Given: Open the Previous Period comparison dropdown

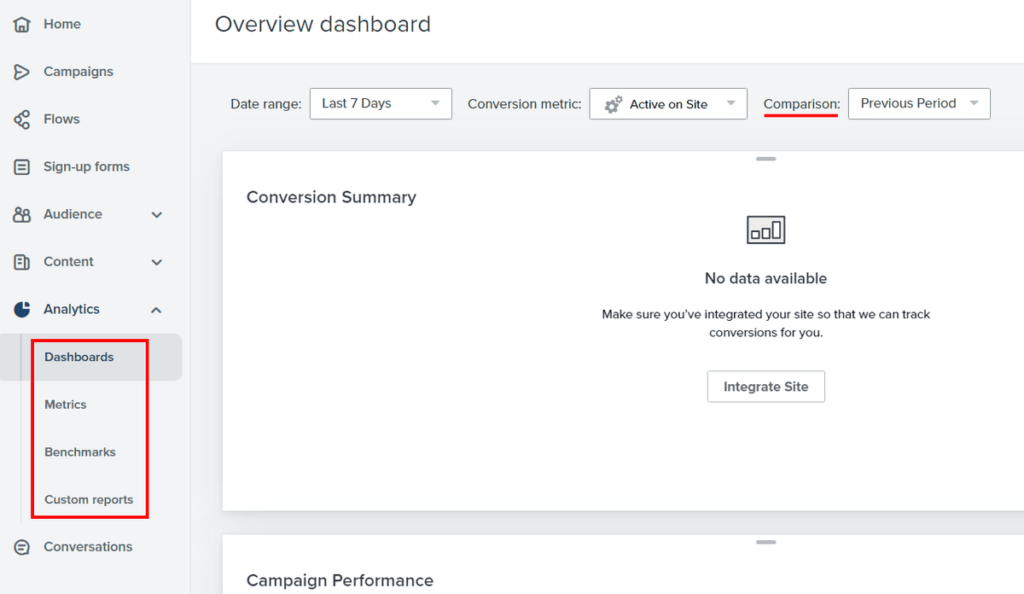Looking at the screenshot, I should [918, 104].
